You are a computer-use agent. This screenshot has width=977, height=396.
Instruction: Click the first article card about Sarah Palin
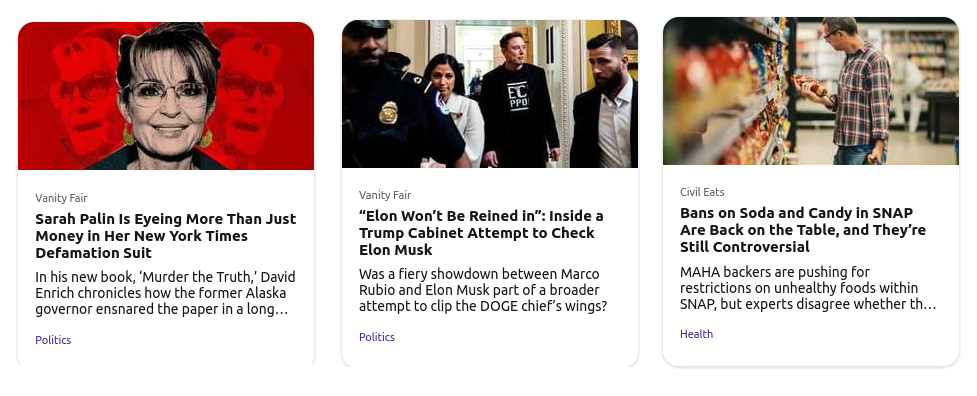pos(166,194)
